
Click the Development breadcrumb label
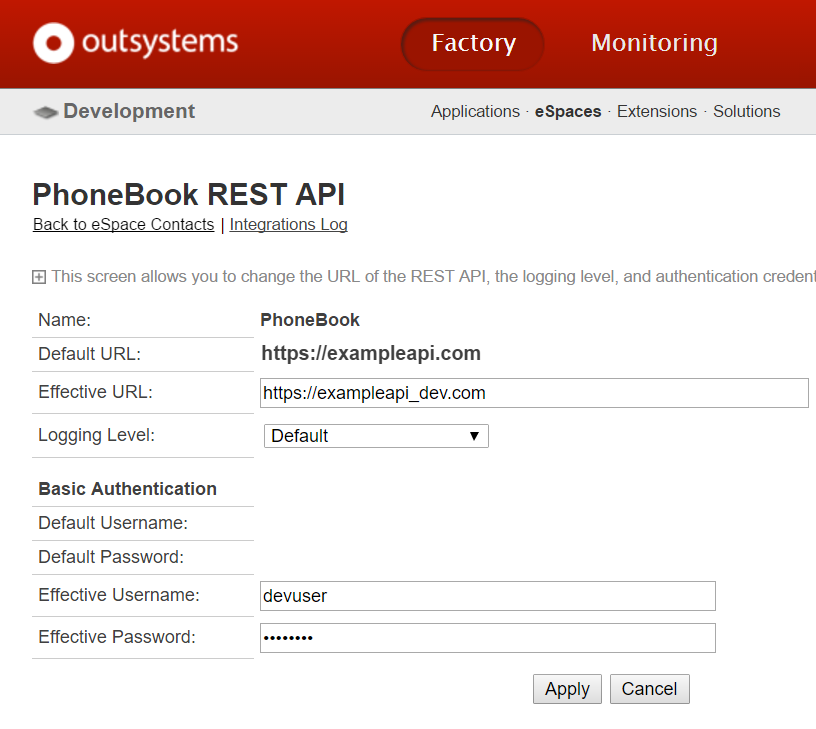point(128,111)
